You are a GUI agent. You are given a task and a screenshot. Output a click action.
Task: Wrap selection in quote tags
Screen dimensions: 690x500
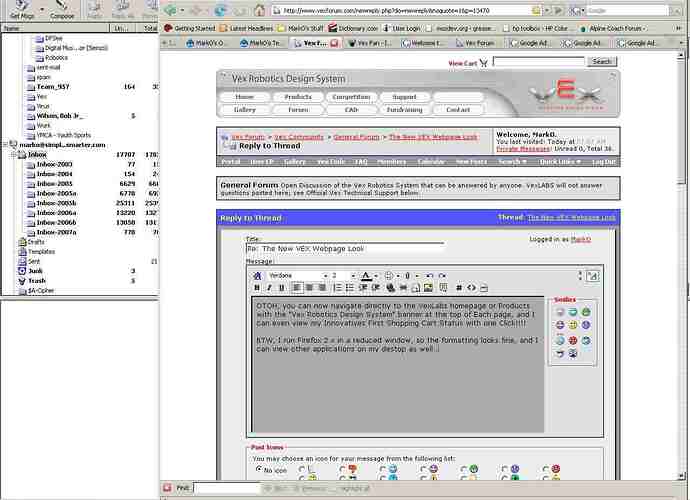[x=443, y=288]
